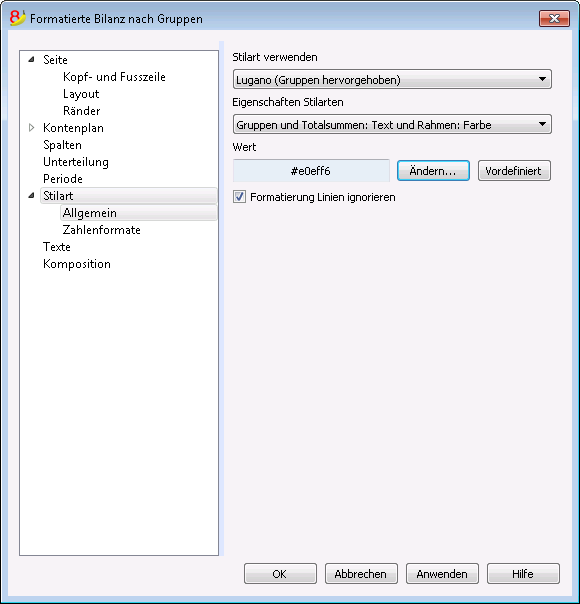The width and height of the screenshot is (580, 604).
Task: Click the Banana app icon in title bar
Action: click(x=17, y=18)
